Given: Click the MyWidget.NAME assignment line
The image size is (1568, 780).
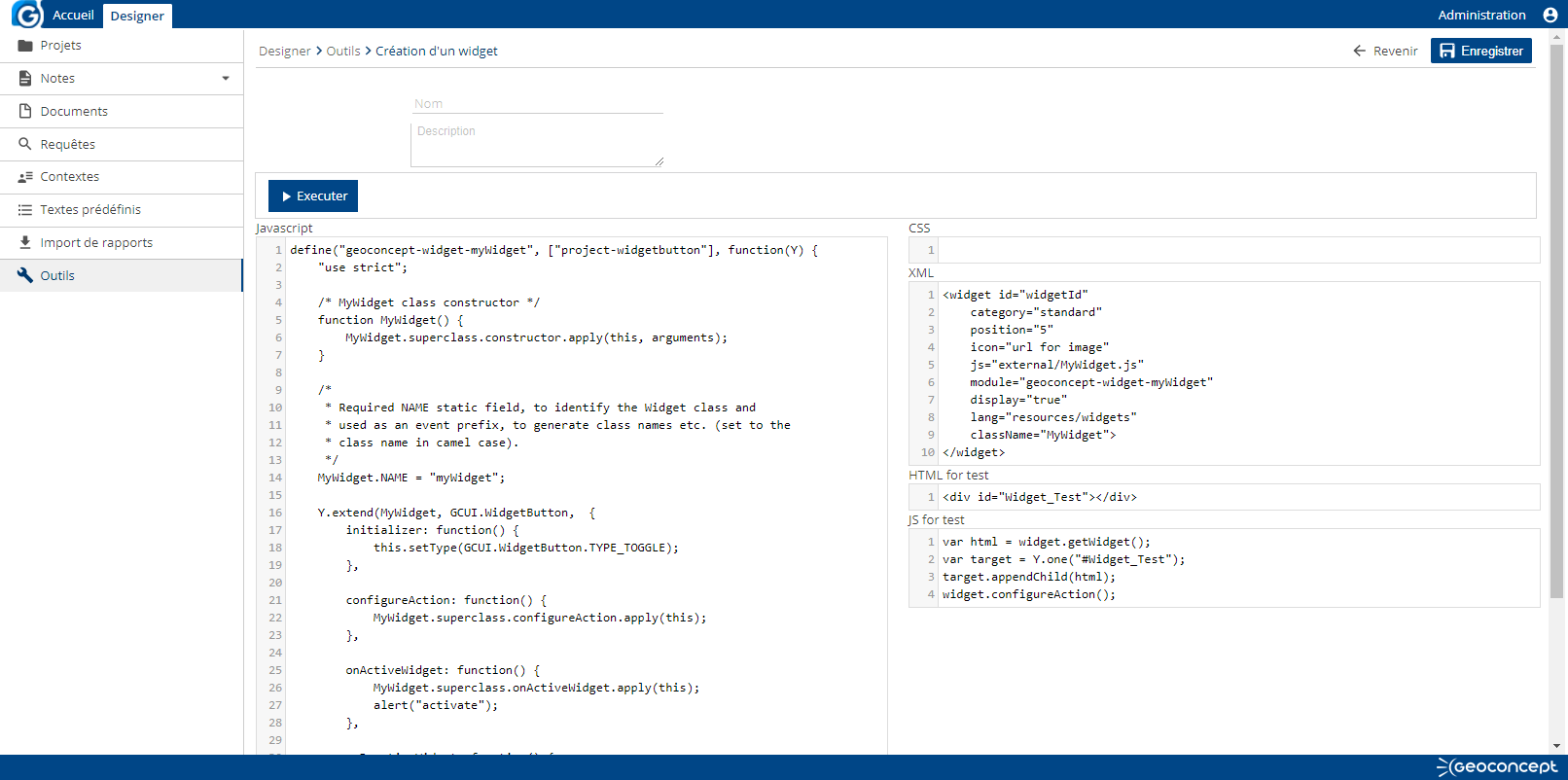Looking at the screenshot, I should point(411,478).
